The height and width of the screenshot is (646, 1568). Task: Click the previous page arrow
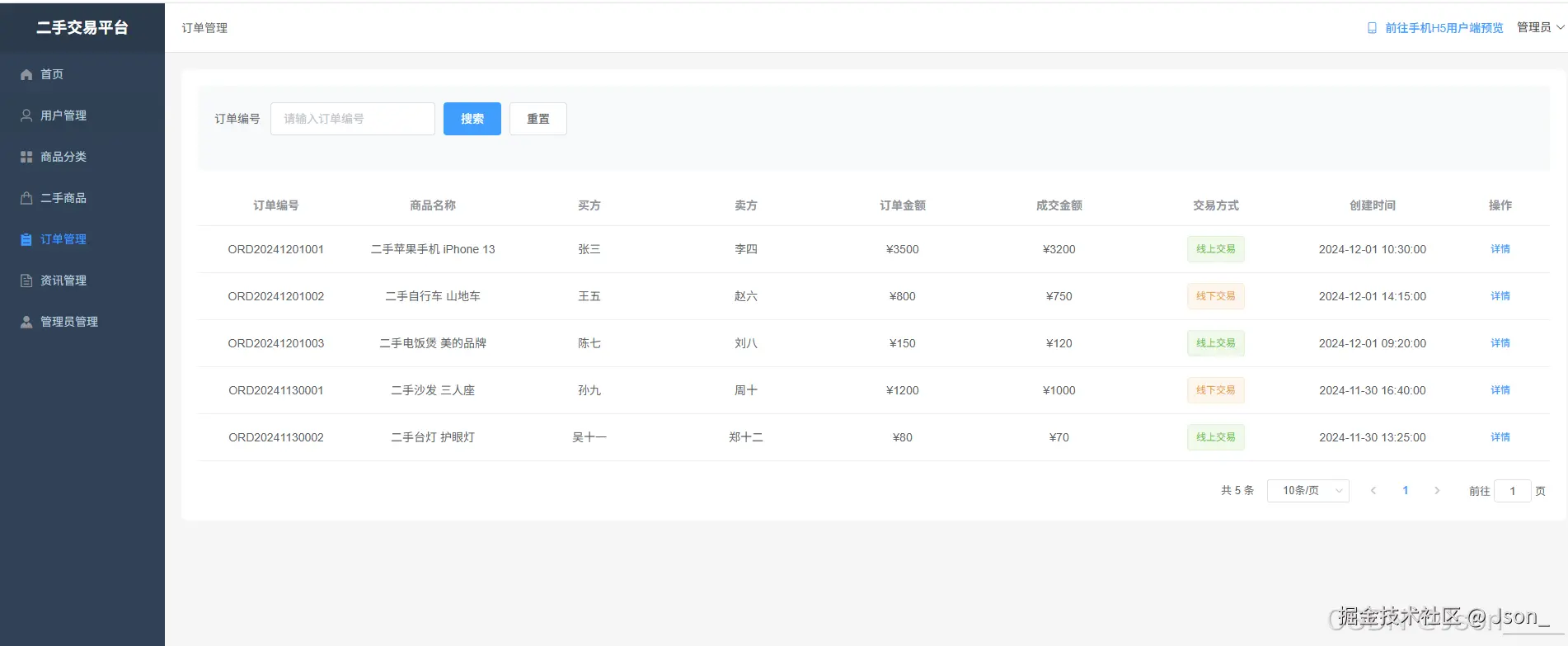1373,491
